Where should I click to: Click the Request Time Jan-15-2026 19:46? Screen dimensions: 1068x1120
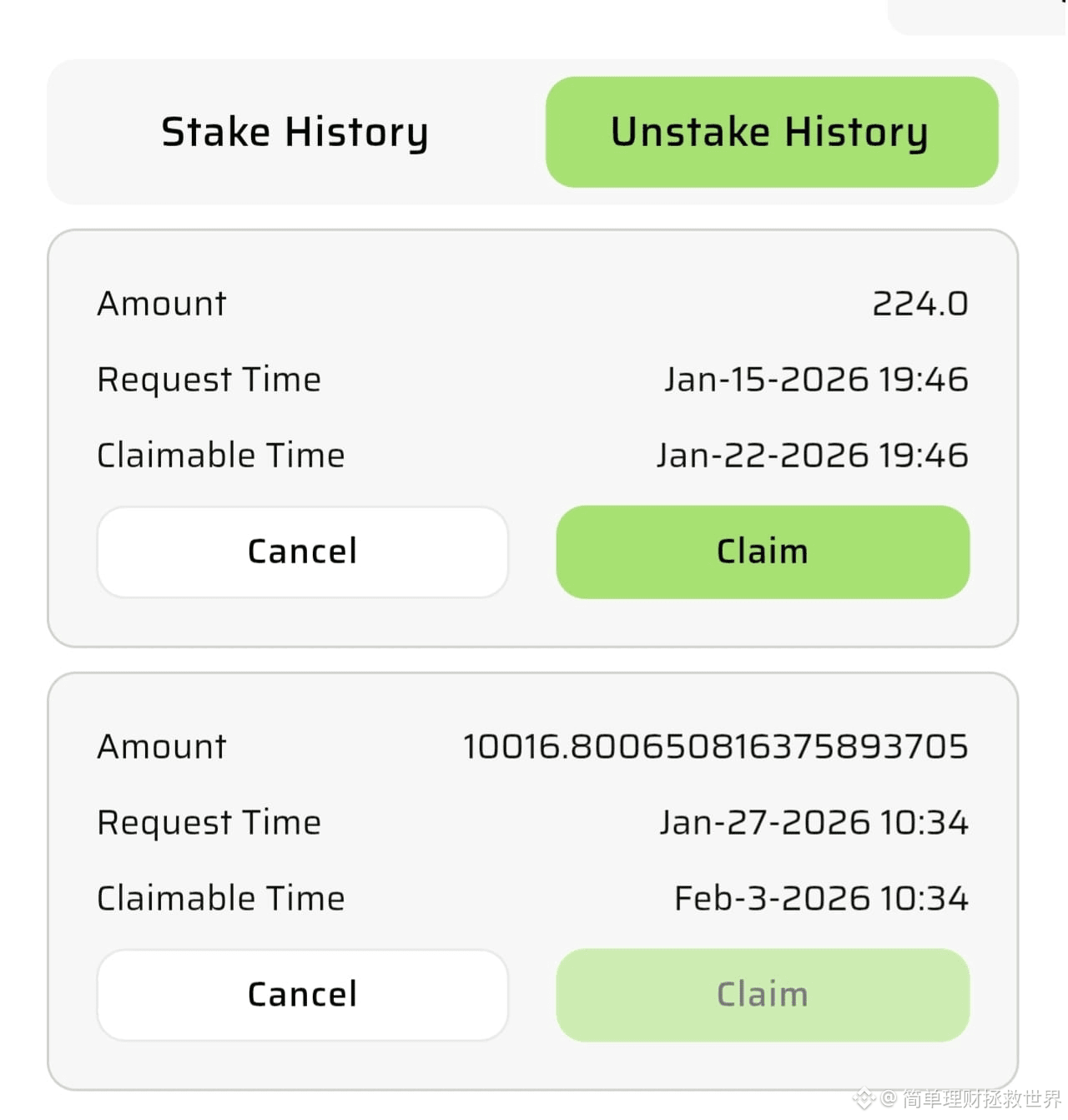pyautogui.click(x=815, y=380)
